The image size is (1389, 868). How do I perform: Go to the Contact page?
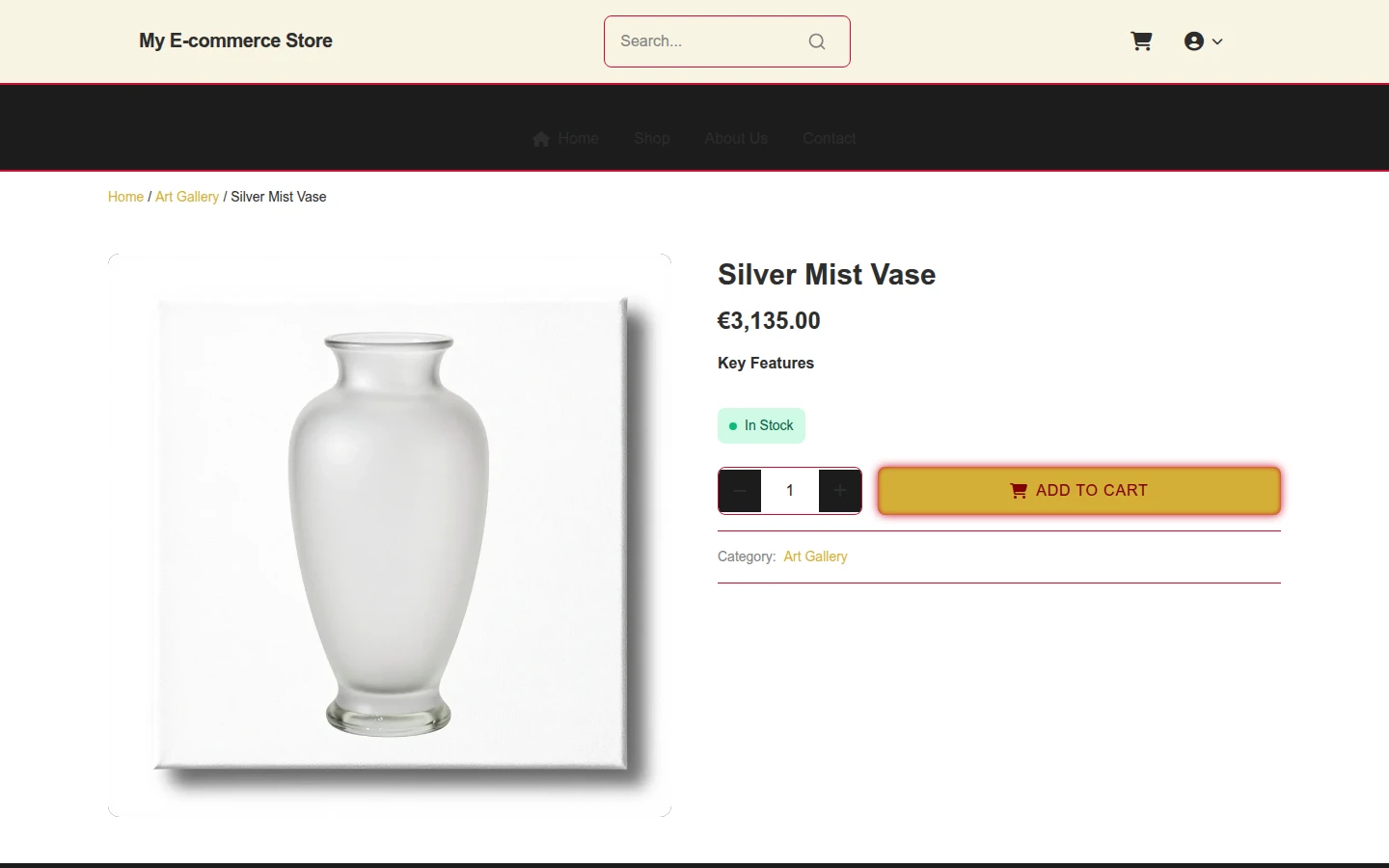[830, 138]
